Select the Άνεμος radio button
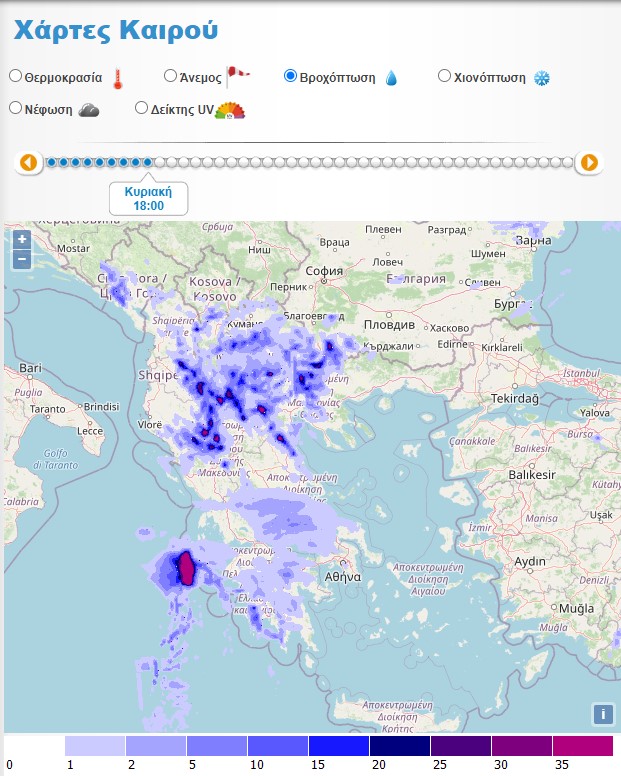The image size is (621, 776). [170, 76]
